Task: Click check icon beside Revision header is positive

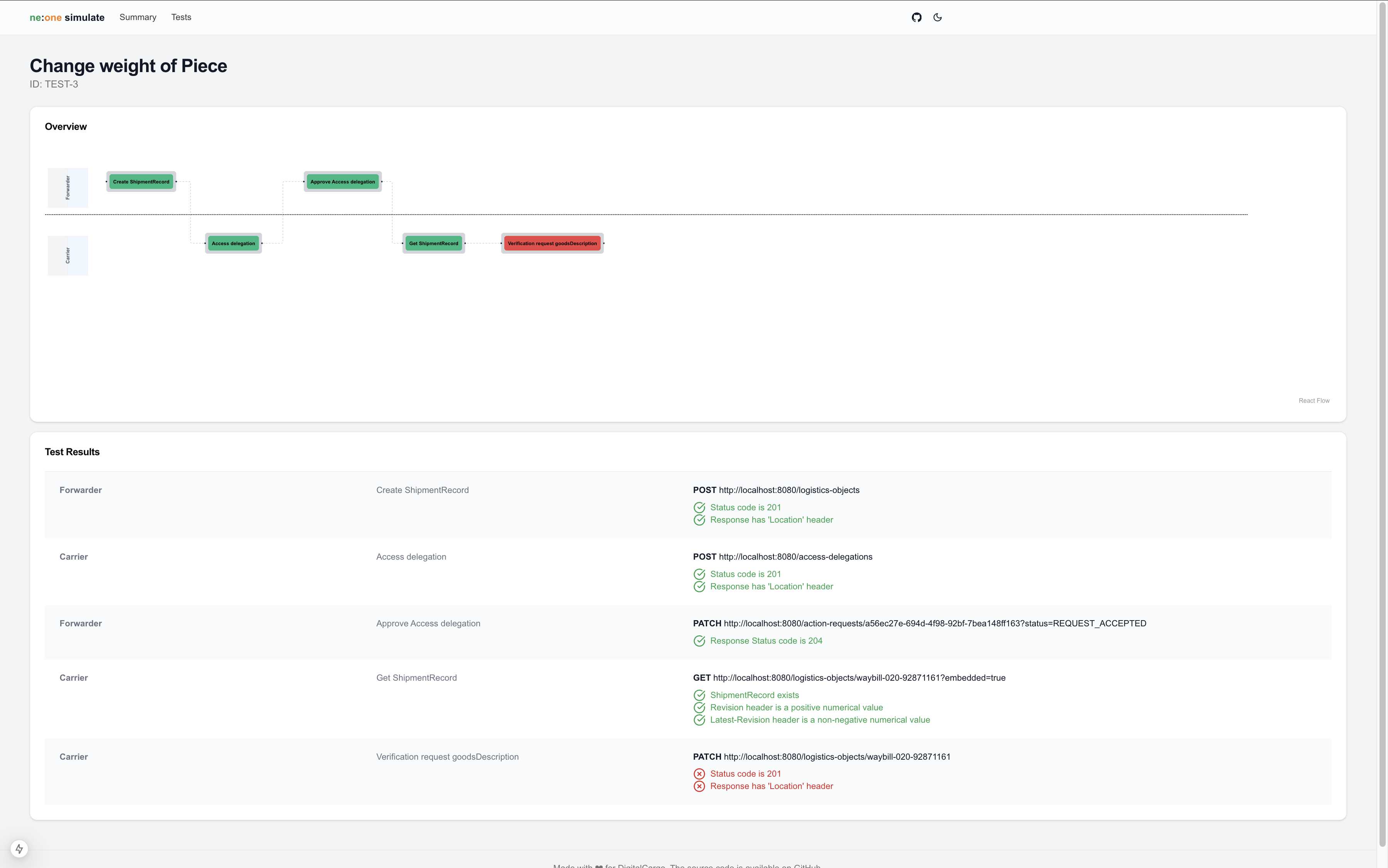Action: click(x=699, y=707)
